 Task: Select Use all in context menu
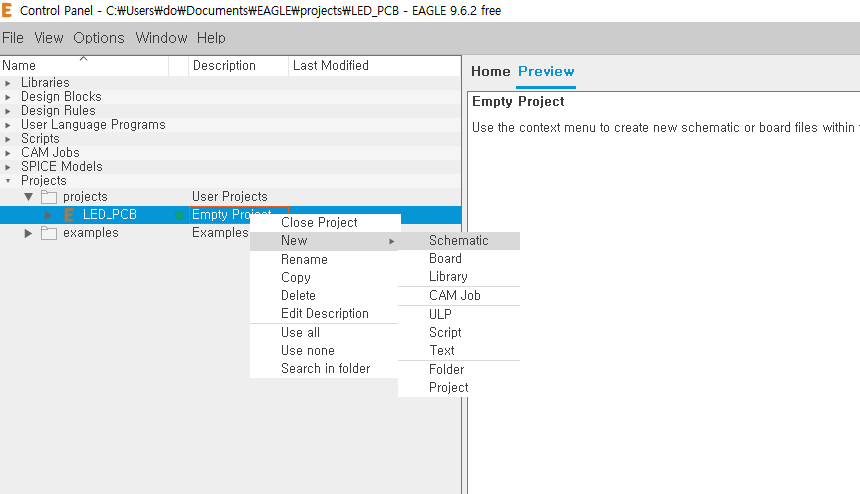325,333
